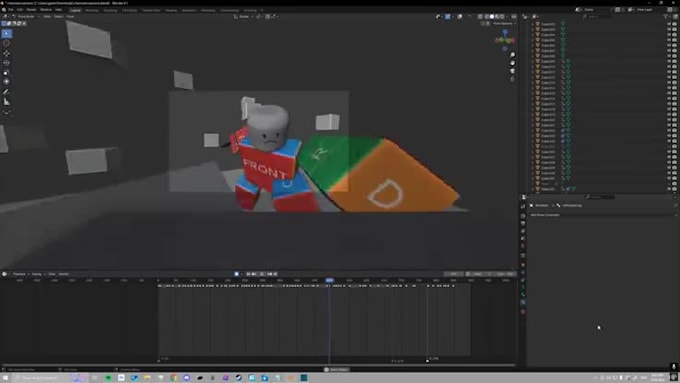Screen dimensions: 680x383
Task: Switch to the Animation workspace tab
Action: tap(189, 10)
